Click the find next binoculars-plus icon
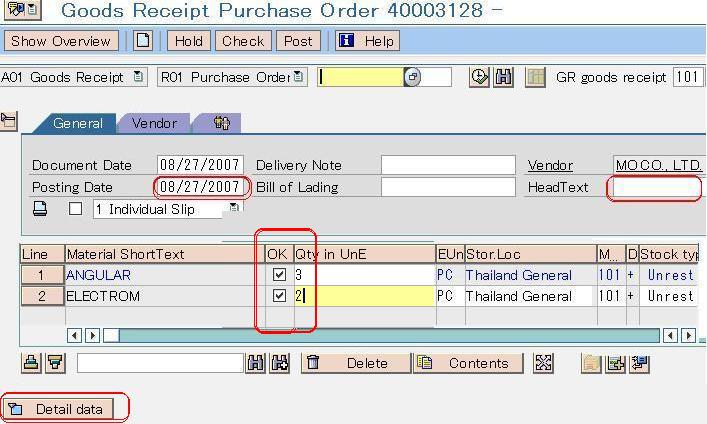The height and width of the screenshot is (424, 707). pyautogui.click(x=280, y=363)
